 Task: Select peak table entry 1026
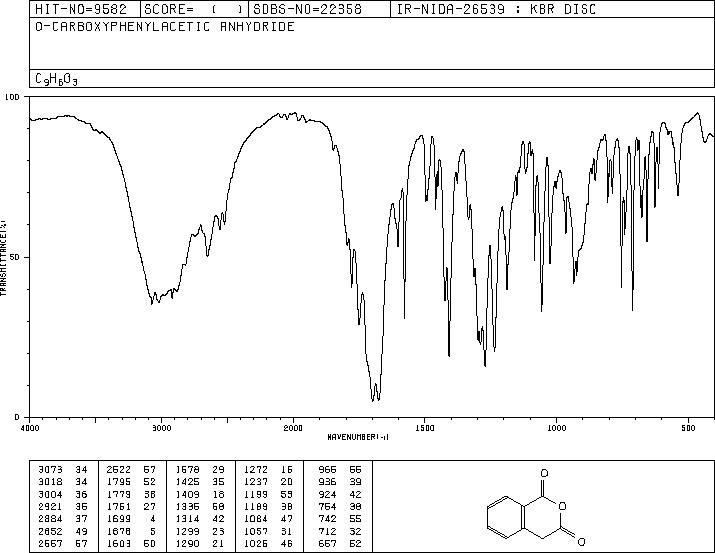(x=256, y=544)
